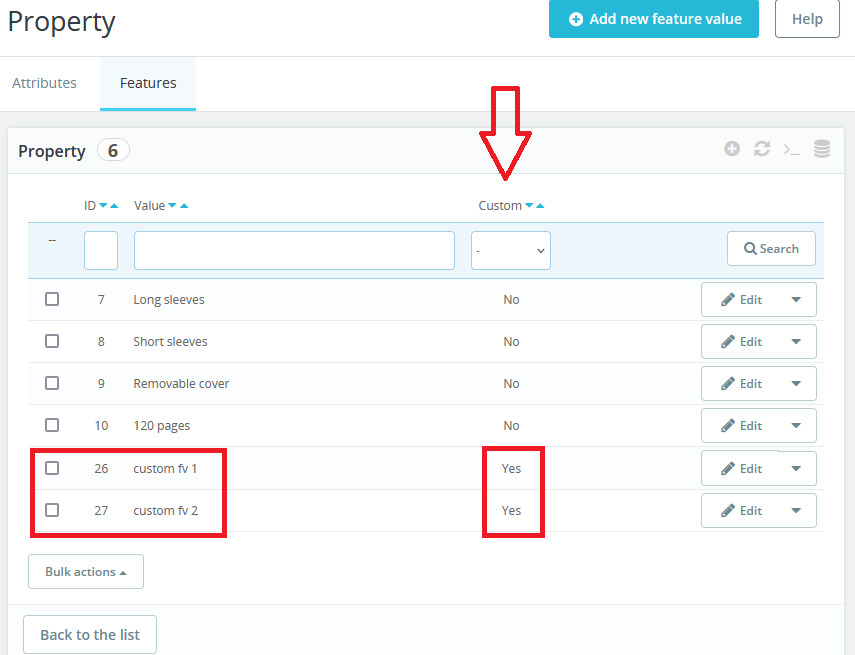Sort Value column descending arrow
Viewport: 855px width, 655px height.
point(172,206)
